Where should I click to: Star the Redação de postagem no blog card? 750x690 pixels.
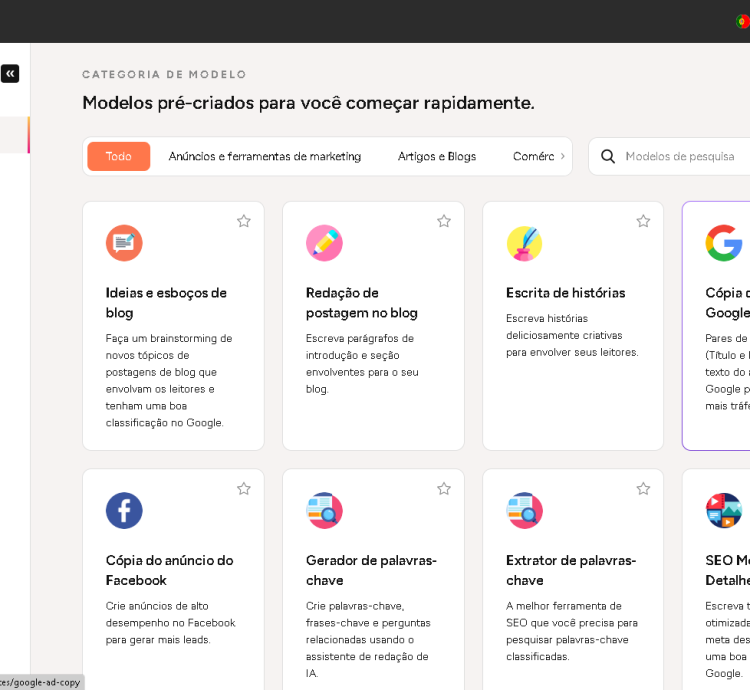[x=444, y=221]
